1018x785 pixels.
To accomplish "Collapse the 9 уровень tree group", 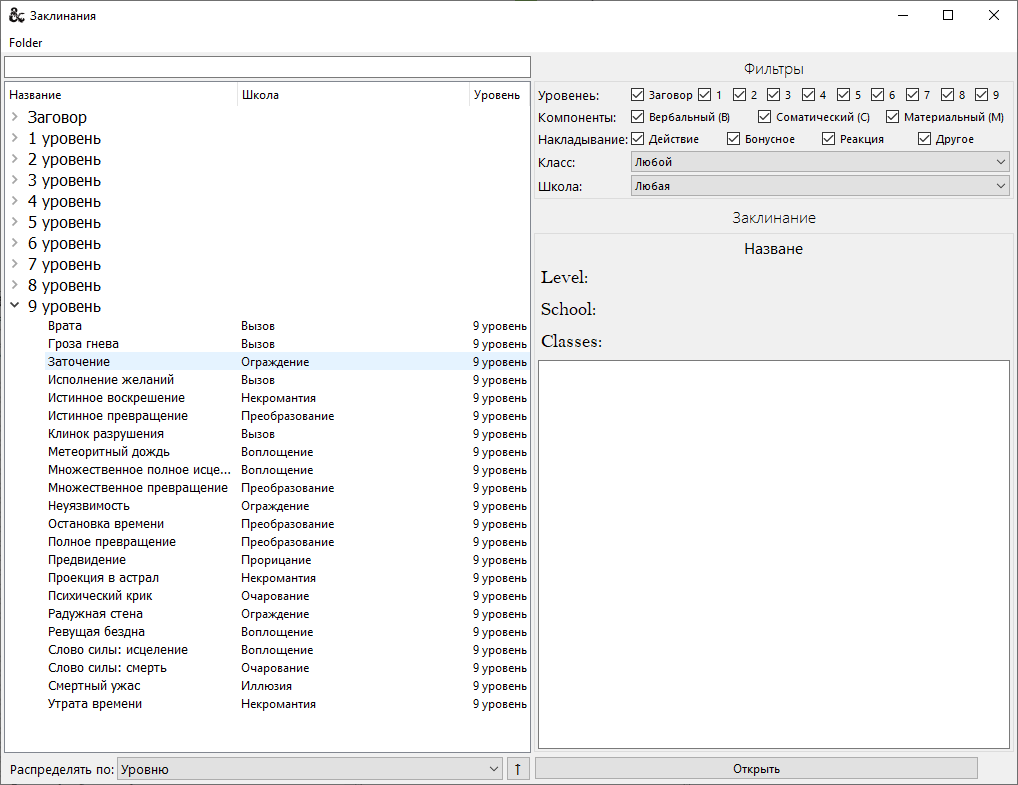I will pos(15,306).
